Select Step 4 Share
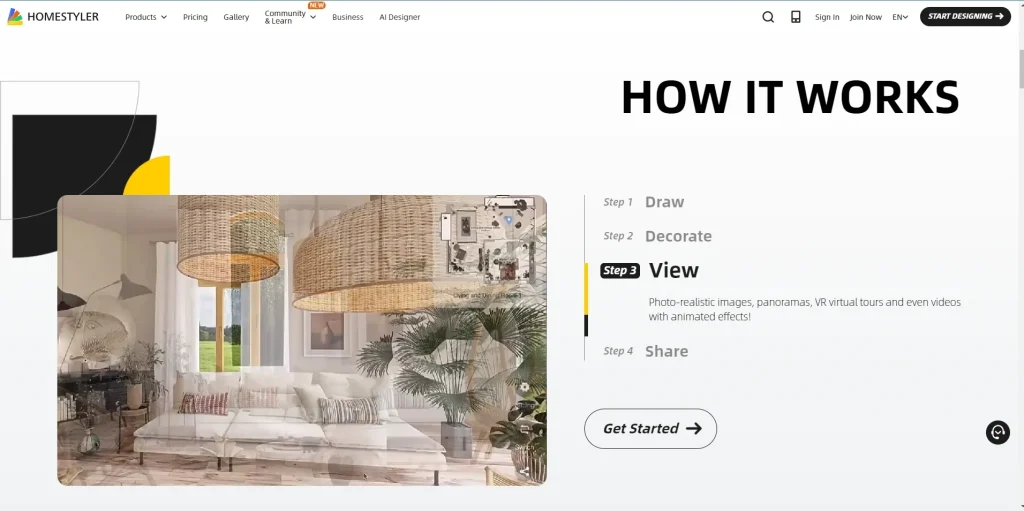 click(645, 351)
